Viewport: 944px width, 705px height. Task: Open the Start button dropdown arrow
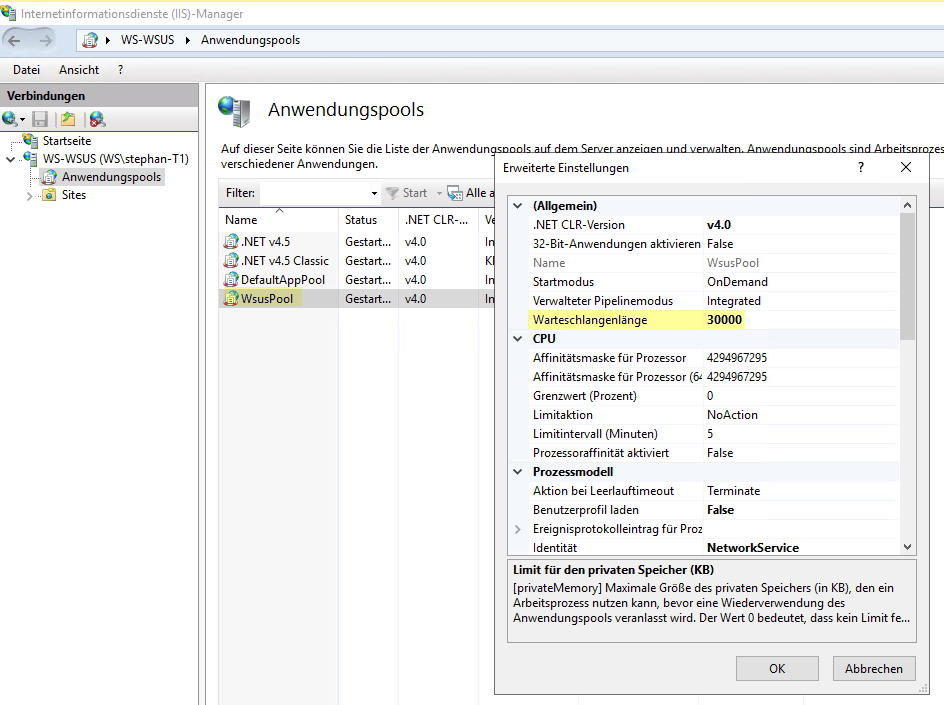coord(439,193)
